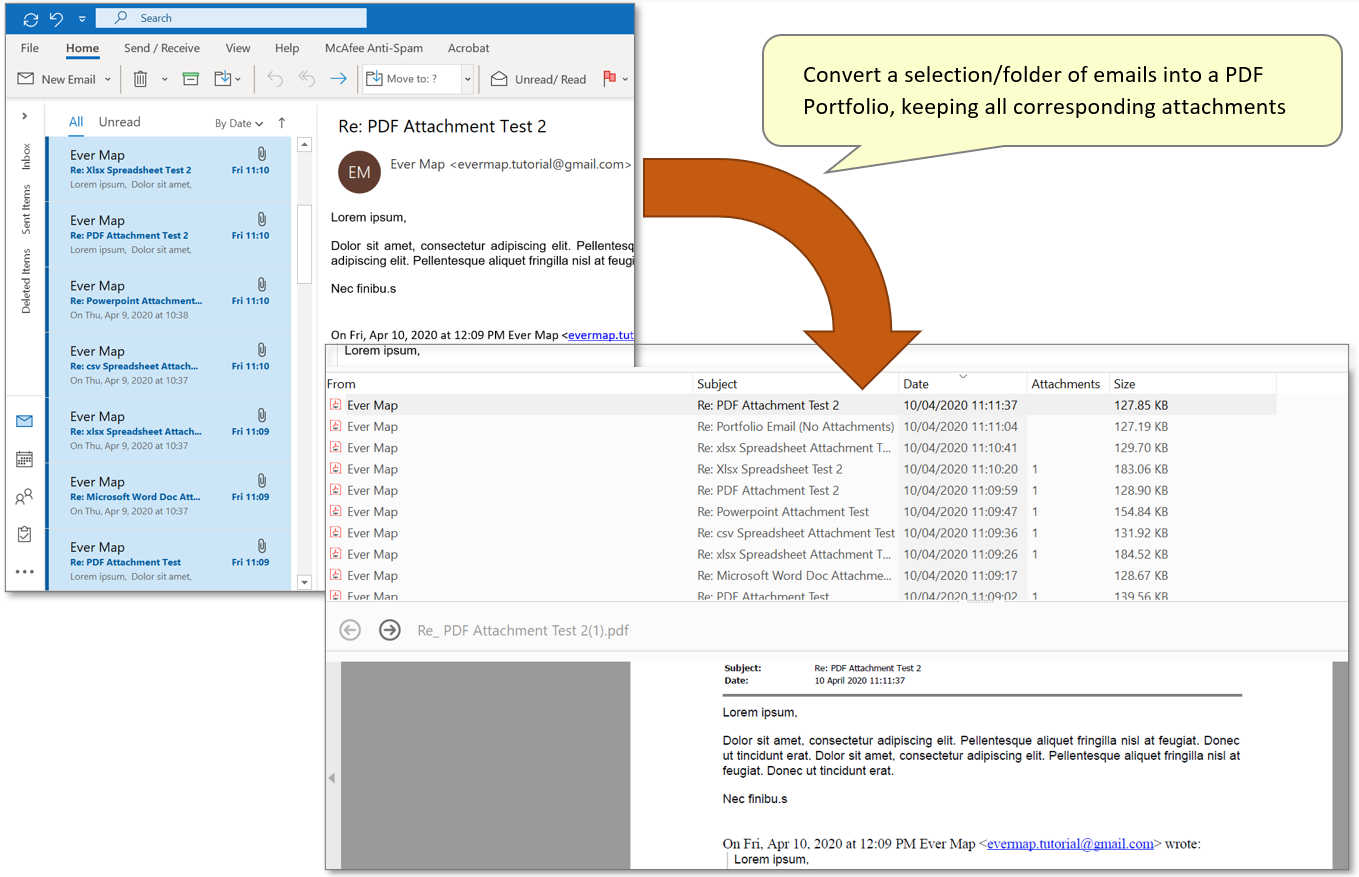Click the New Email button

click(60, 78)
